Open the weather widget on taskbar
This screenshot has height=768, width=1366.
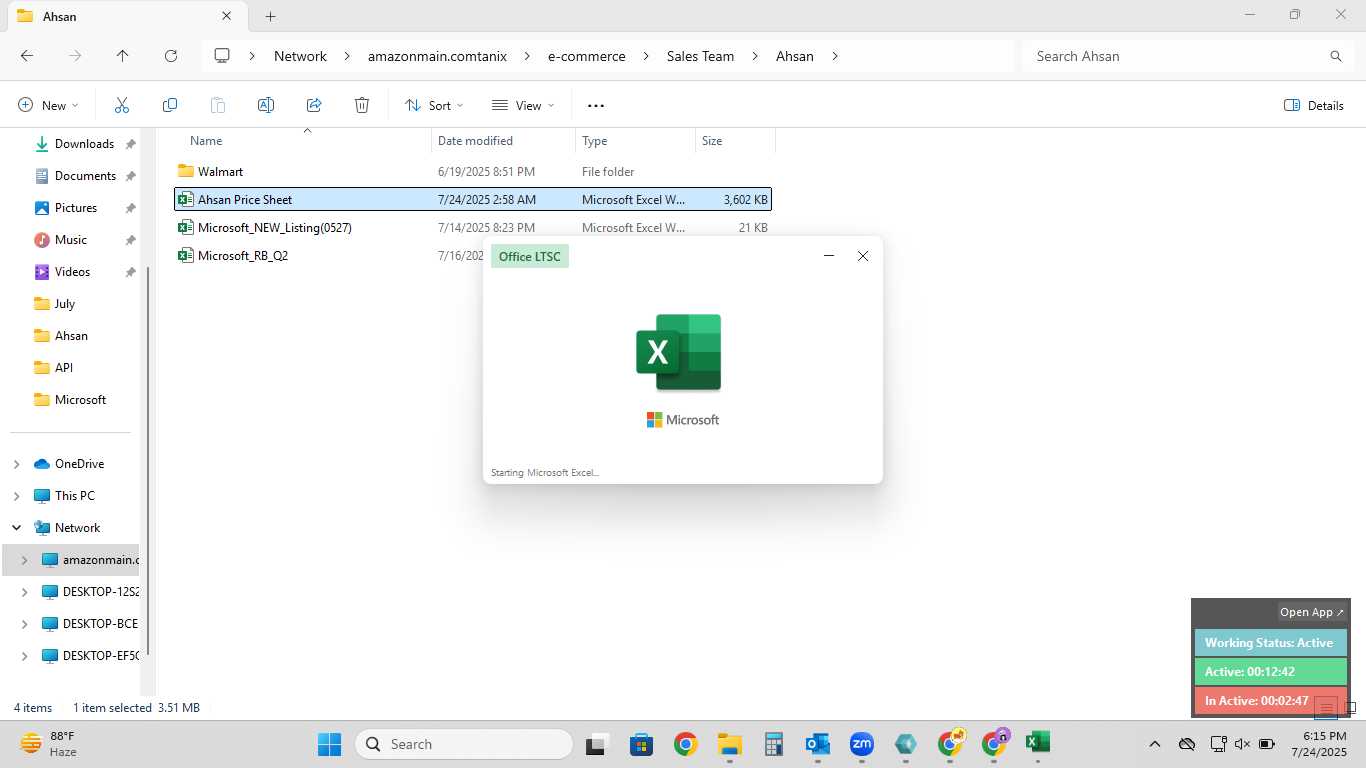[x=50, y=744]
